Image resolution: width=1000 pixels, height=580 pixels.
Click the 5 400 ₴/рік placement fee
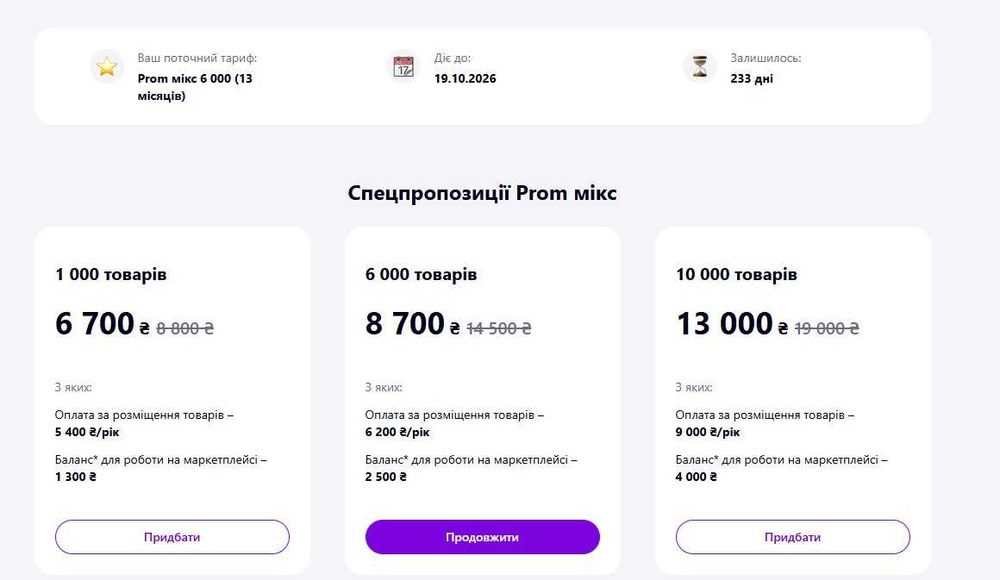(x=88, y=432)
